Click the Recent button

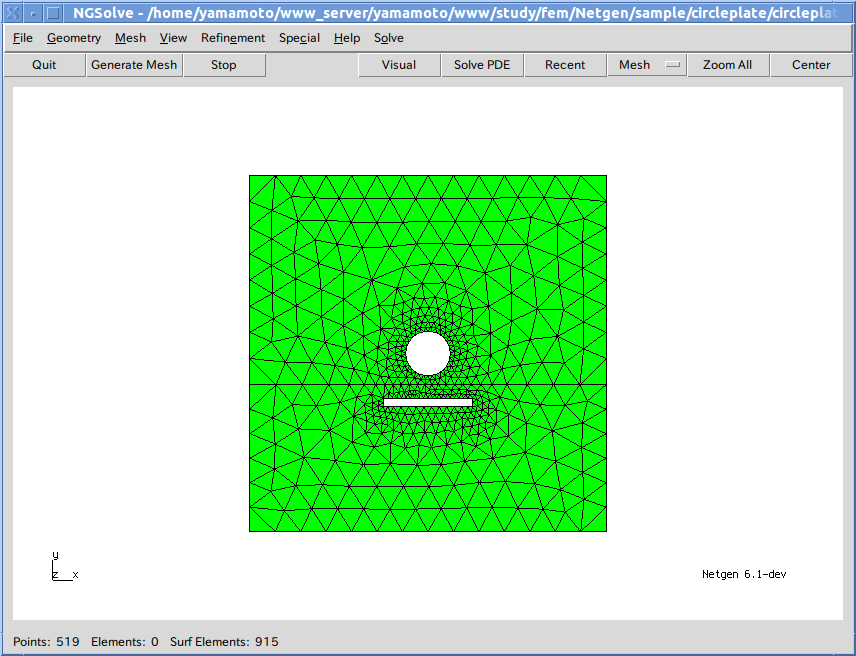click(x=565, y=65)
